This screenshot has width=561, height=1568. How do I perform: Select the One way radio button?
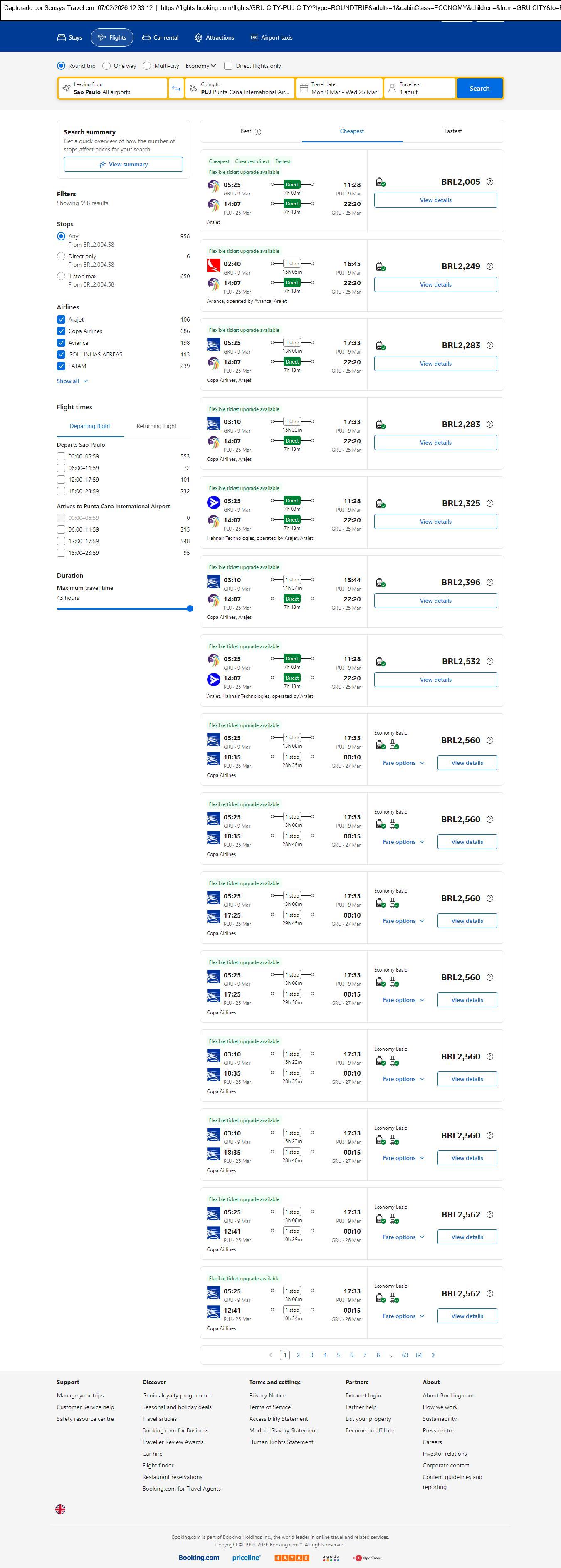pyautogui.click(x=106, y=66)
